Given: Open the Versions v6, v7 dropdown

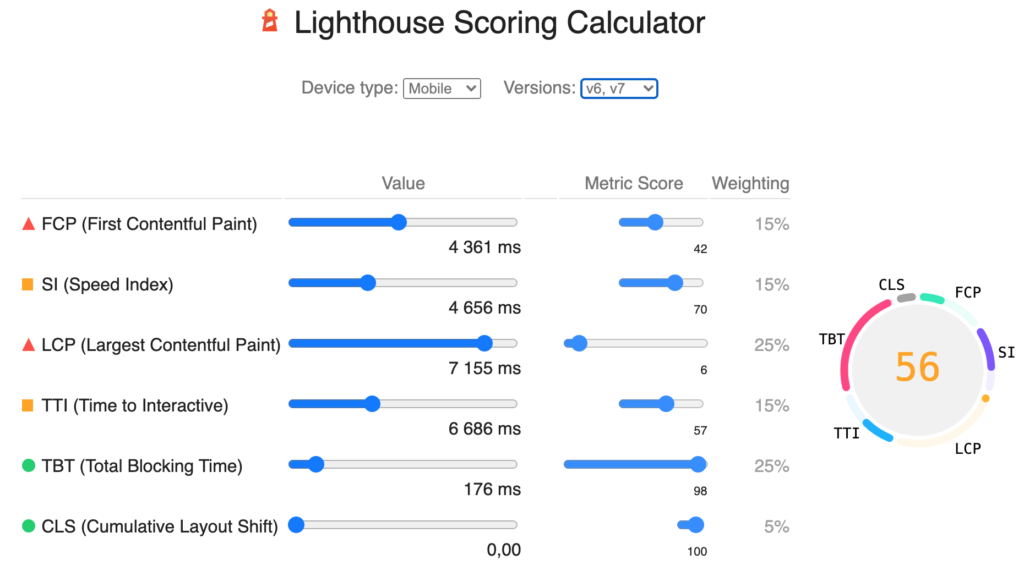Looking at the screenshot, I should point(619,88).
